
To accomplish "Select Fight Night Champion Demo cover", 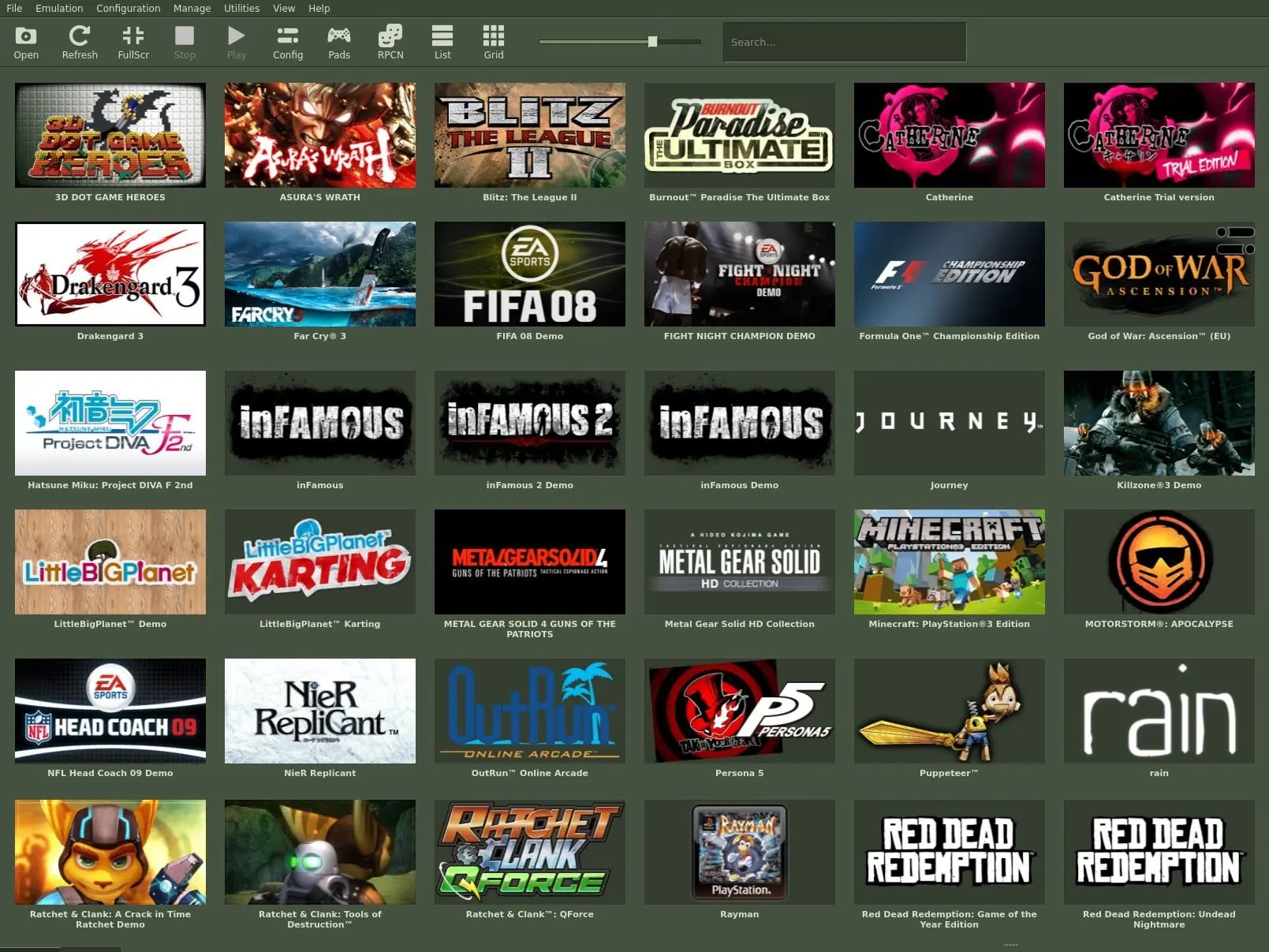I will click(x=740, y=274).
